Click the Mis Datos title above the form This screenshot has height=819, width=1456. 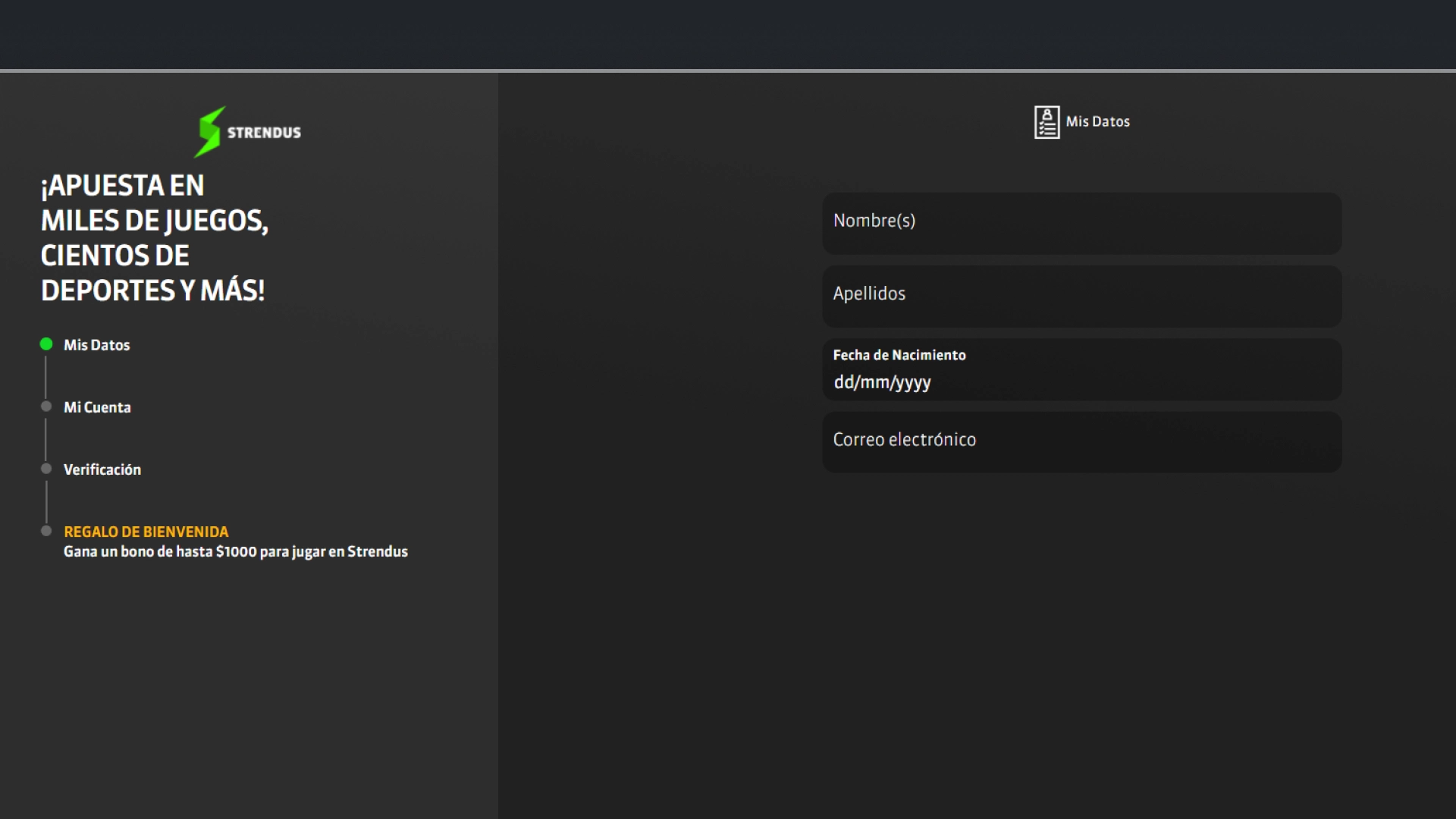pyautogui.click(x=1097, y=121)
